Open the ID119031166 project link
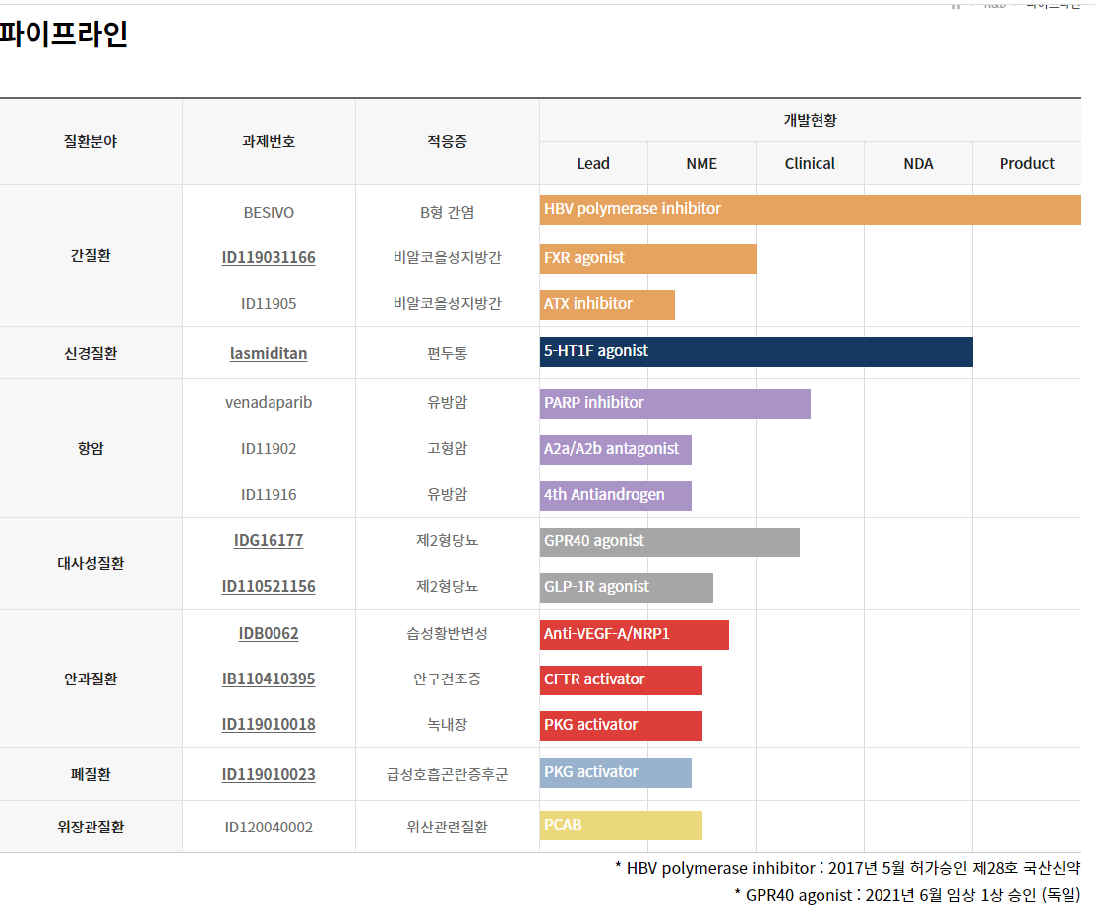The width and height of the screenshot is (1095, 905). point(268,258)
